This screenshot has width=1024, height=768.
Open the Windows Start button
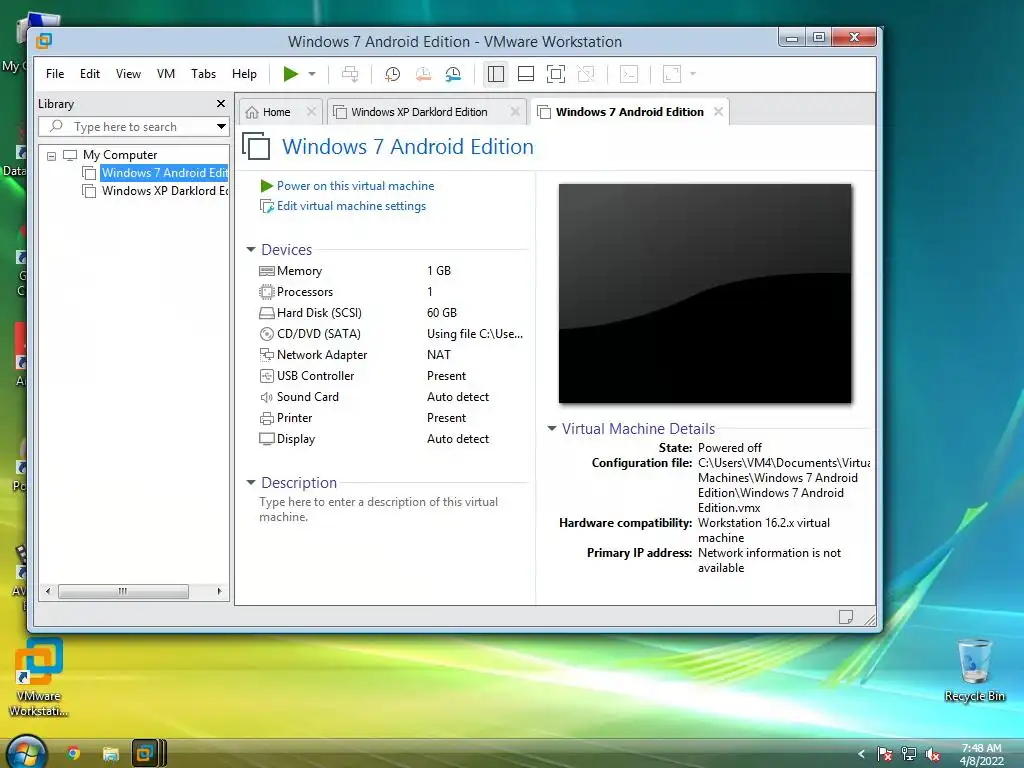(25, 754)
